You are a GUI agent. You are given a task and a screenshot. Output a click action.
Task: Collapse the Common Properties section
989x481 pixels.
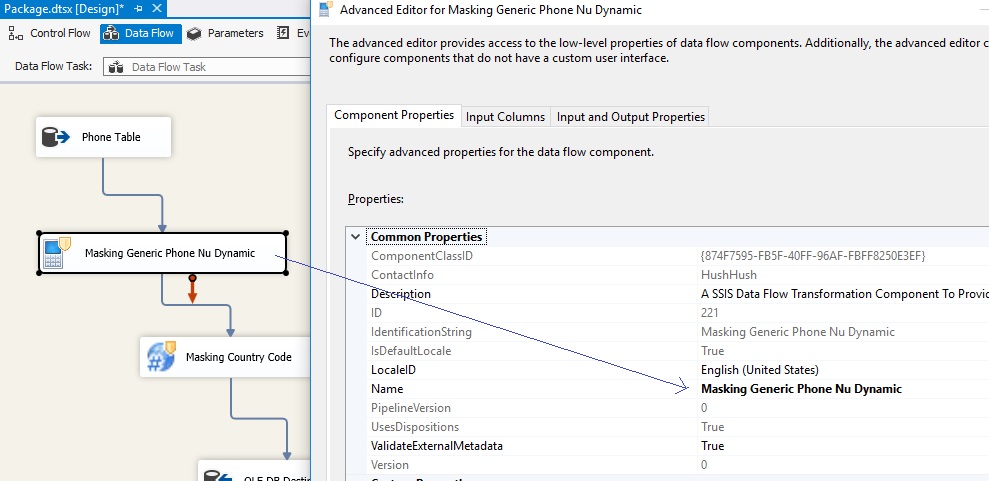[356, 237]
